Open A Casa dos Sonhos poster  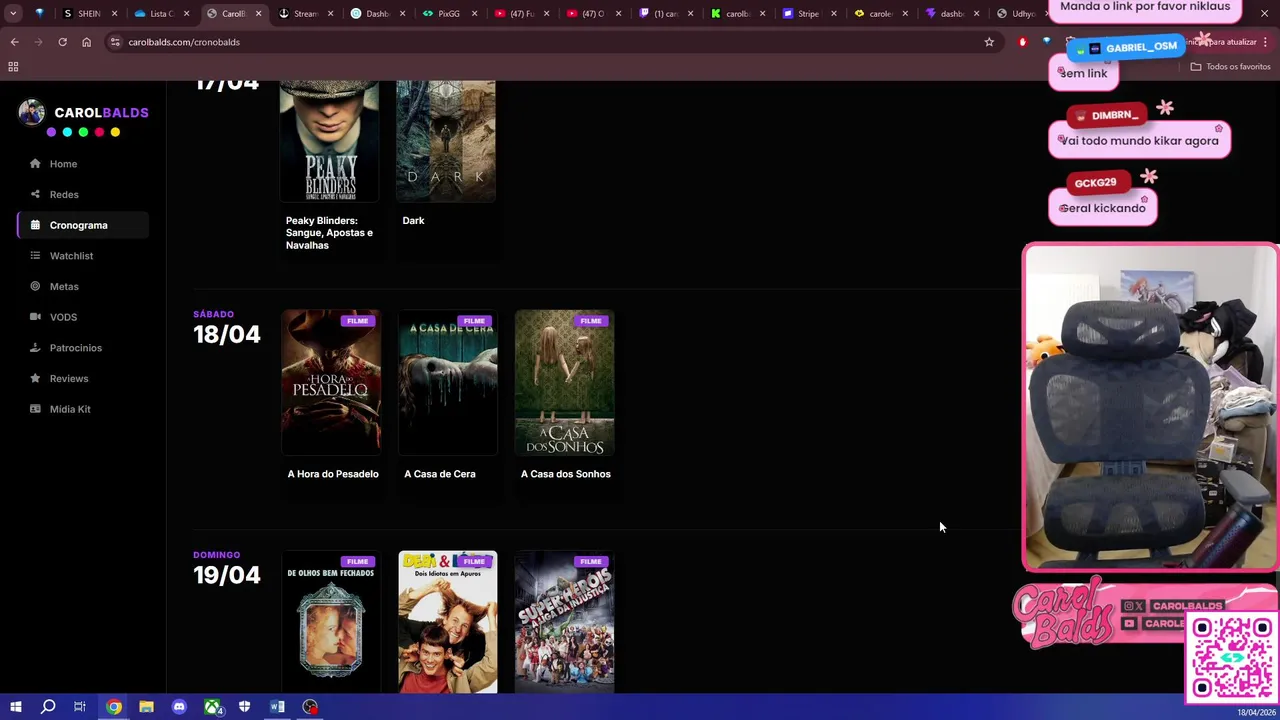pos(564,383)
